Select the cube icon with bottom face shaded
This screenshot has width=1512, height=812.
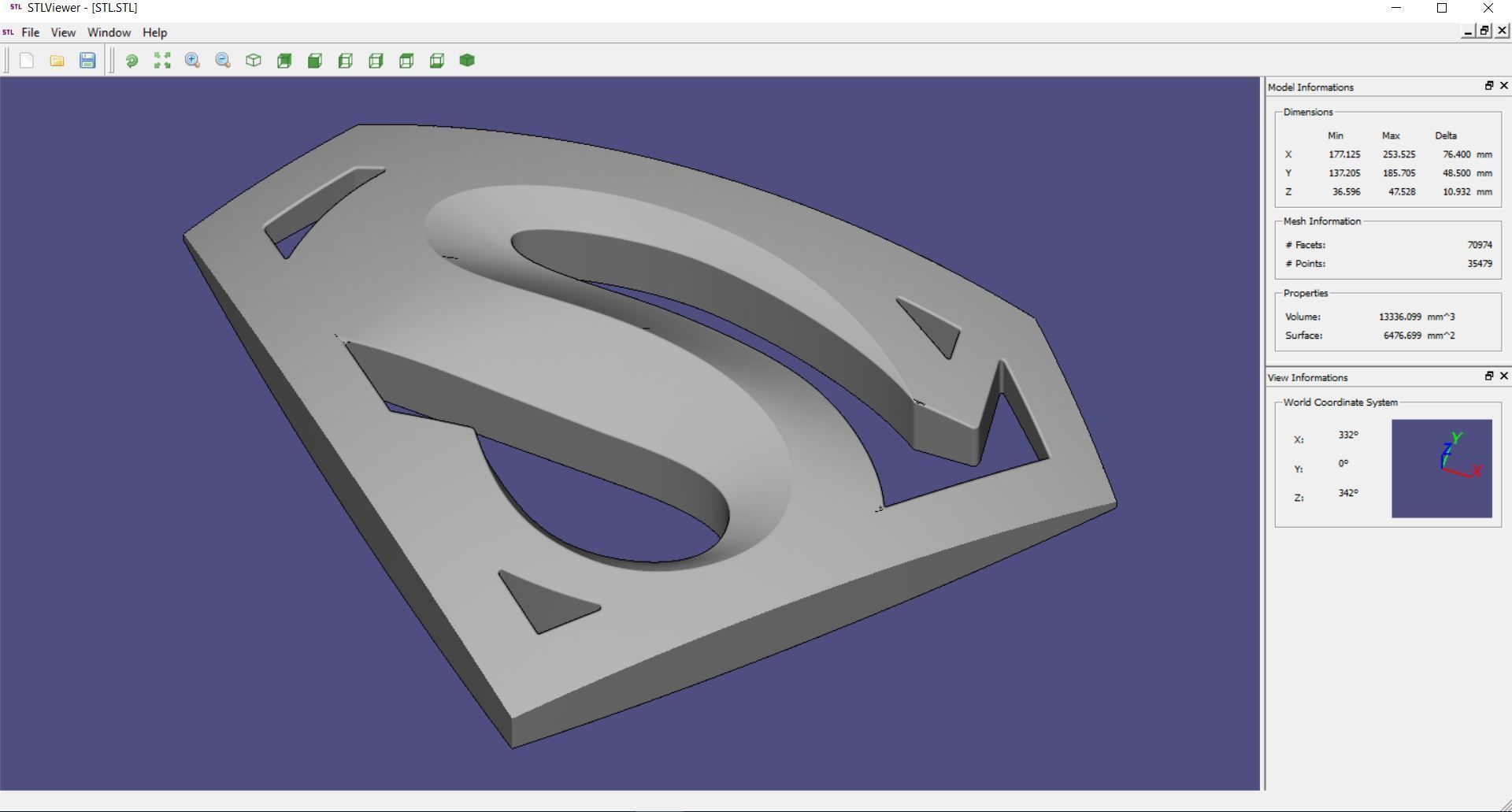(x=437, y=61)
